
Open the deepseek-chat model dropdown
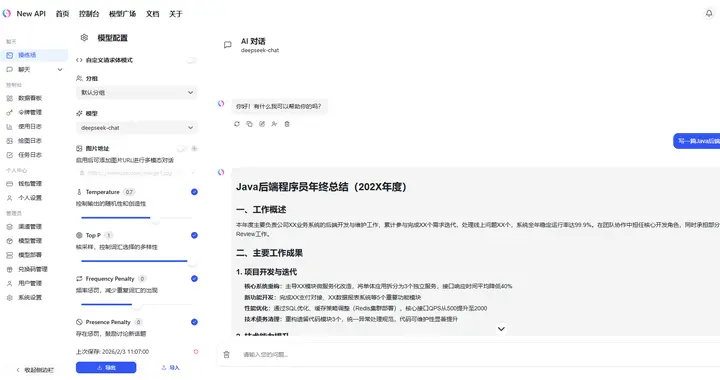(137, 128)
